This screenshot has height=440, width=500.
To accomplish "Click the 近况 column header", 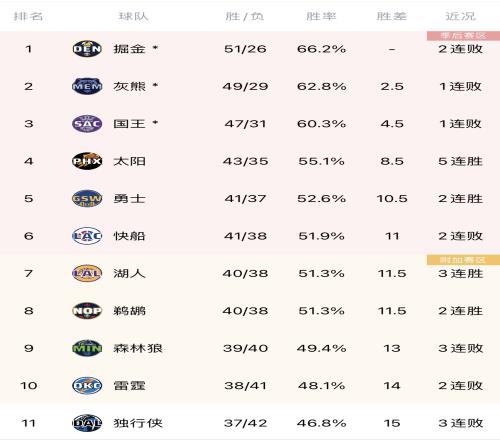I will [461, 16].
